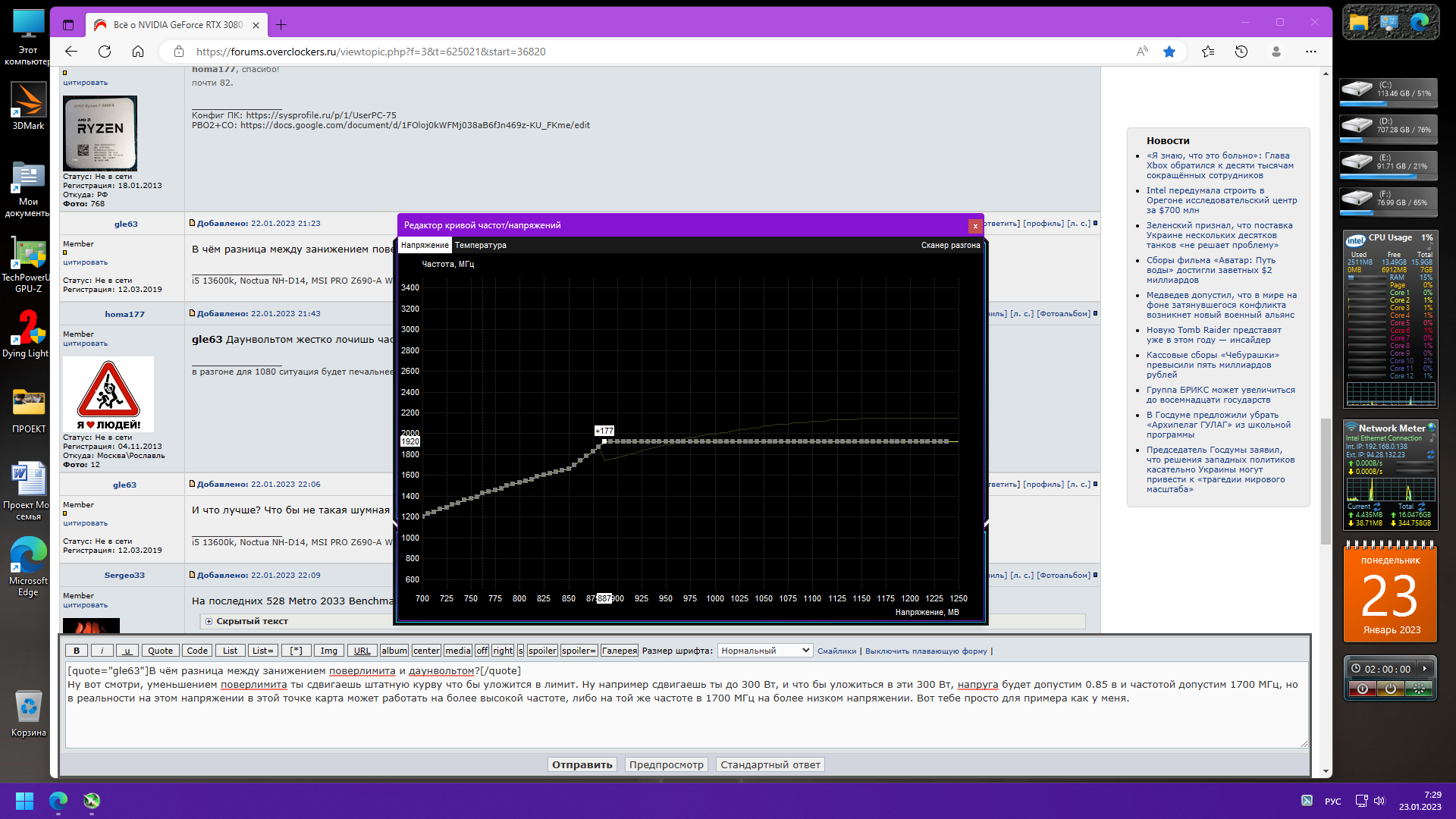Open browser settings three-dot menu
This screenshot has width=1456, height=819.
[1311, 52]
